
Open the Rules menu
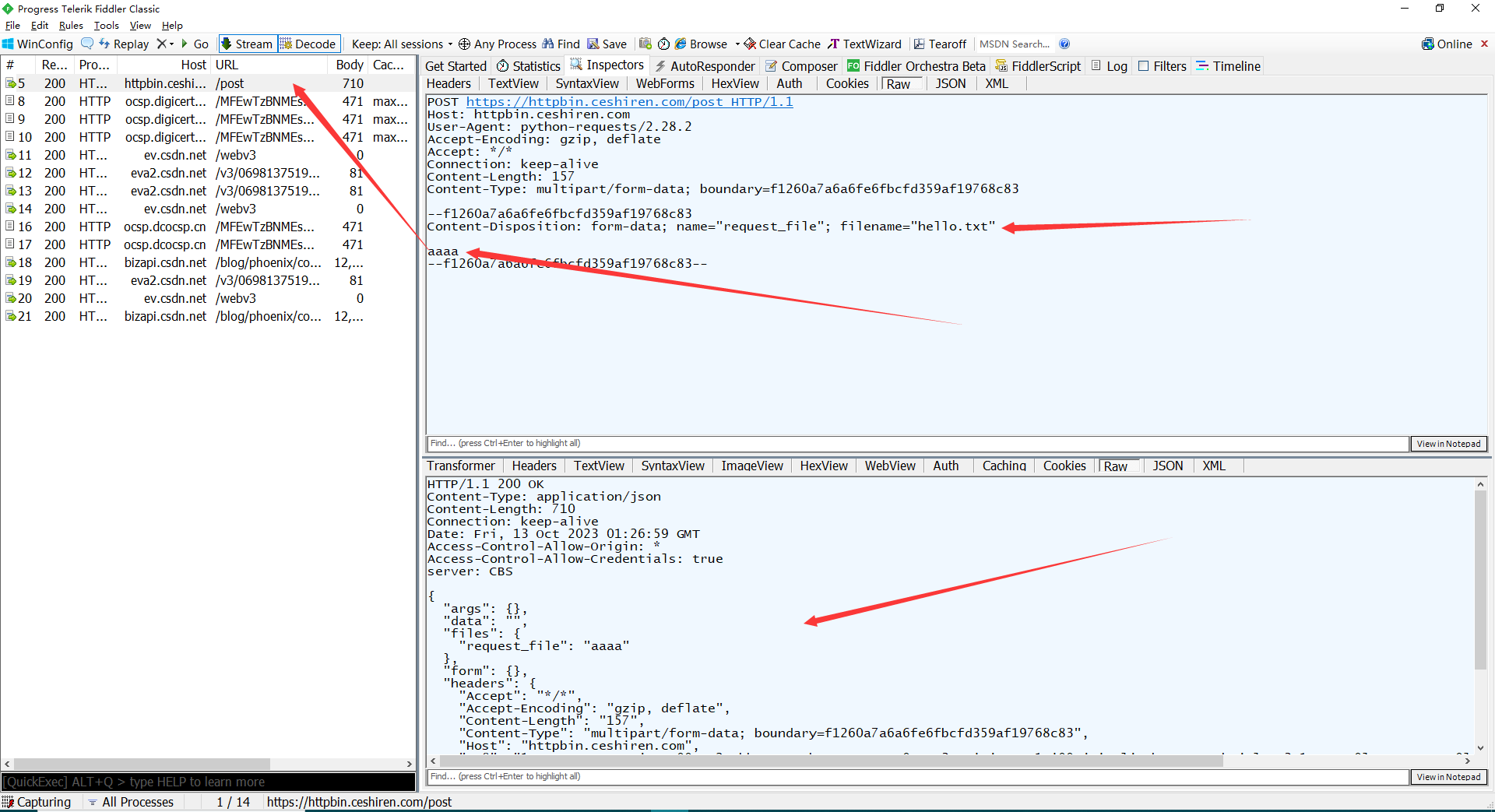point(71,25)
